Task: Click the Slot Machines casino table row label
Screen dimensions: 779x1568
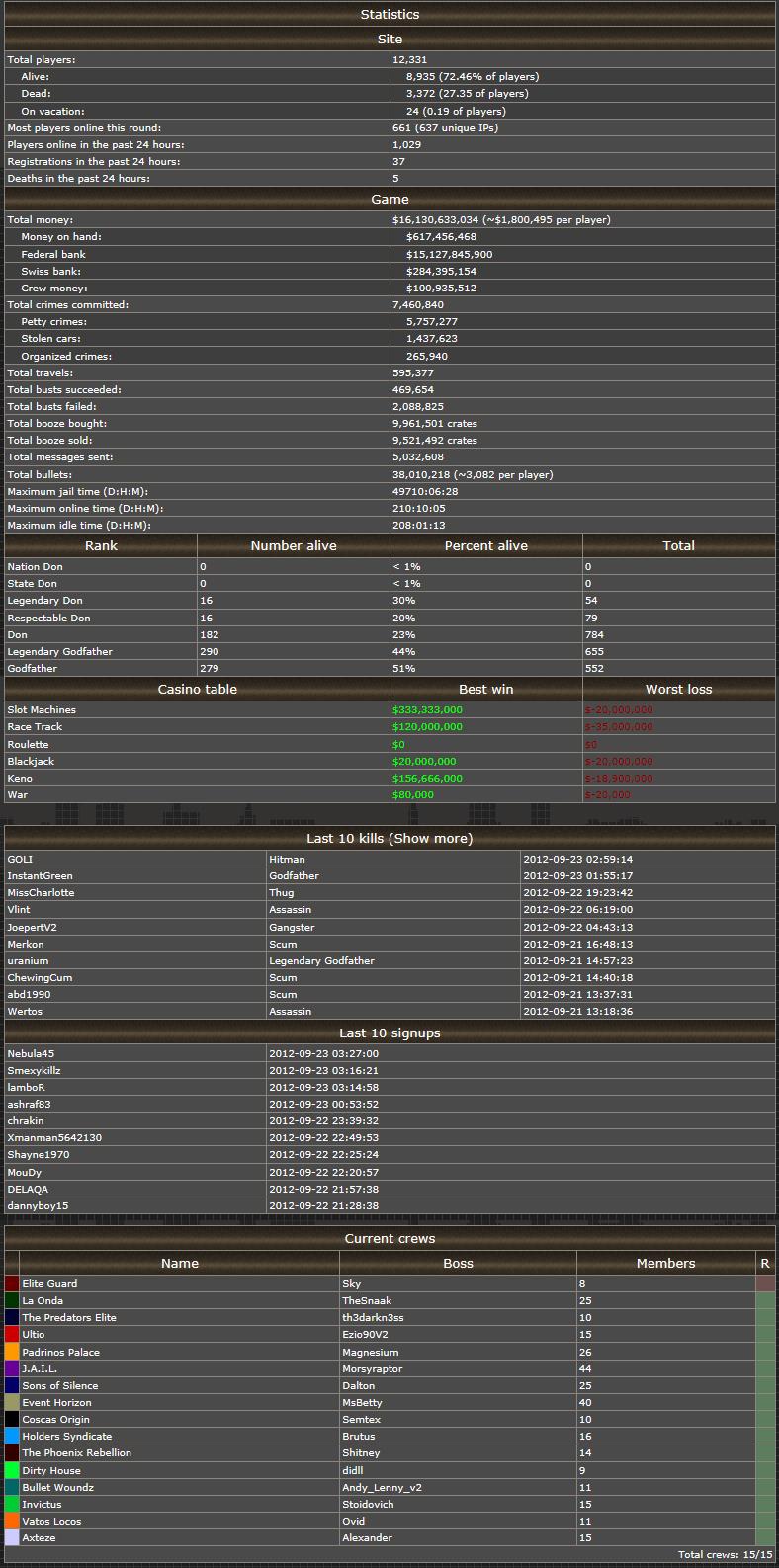Action: 42,710
